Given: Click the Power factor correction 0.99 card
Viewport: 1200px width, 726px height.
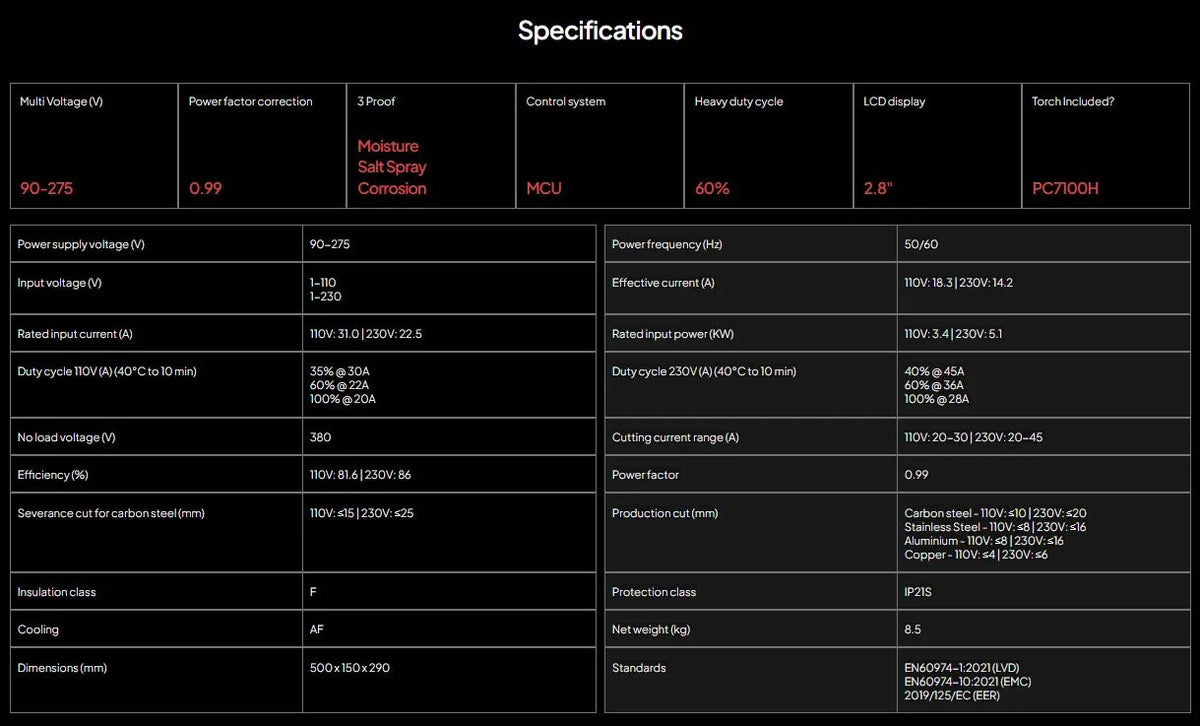Looking at the screenshot, I should click(263, 146).
